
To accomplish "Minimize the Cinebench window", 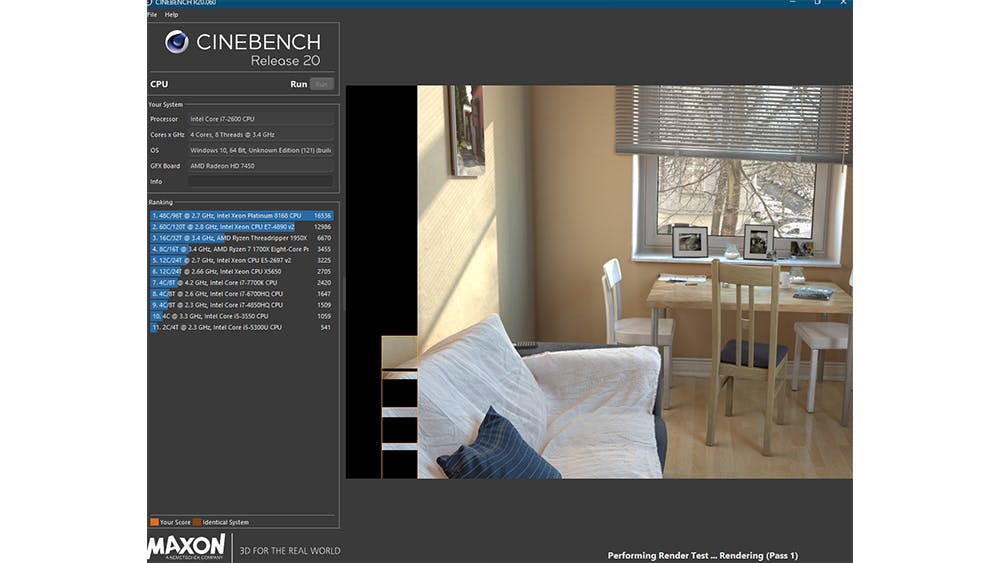I will coord(792,3).
